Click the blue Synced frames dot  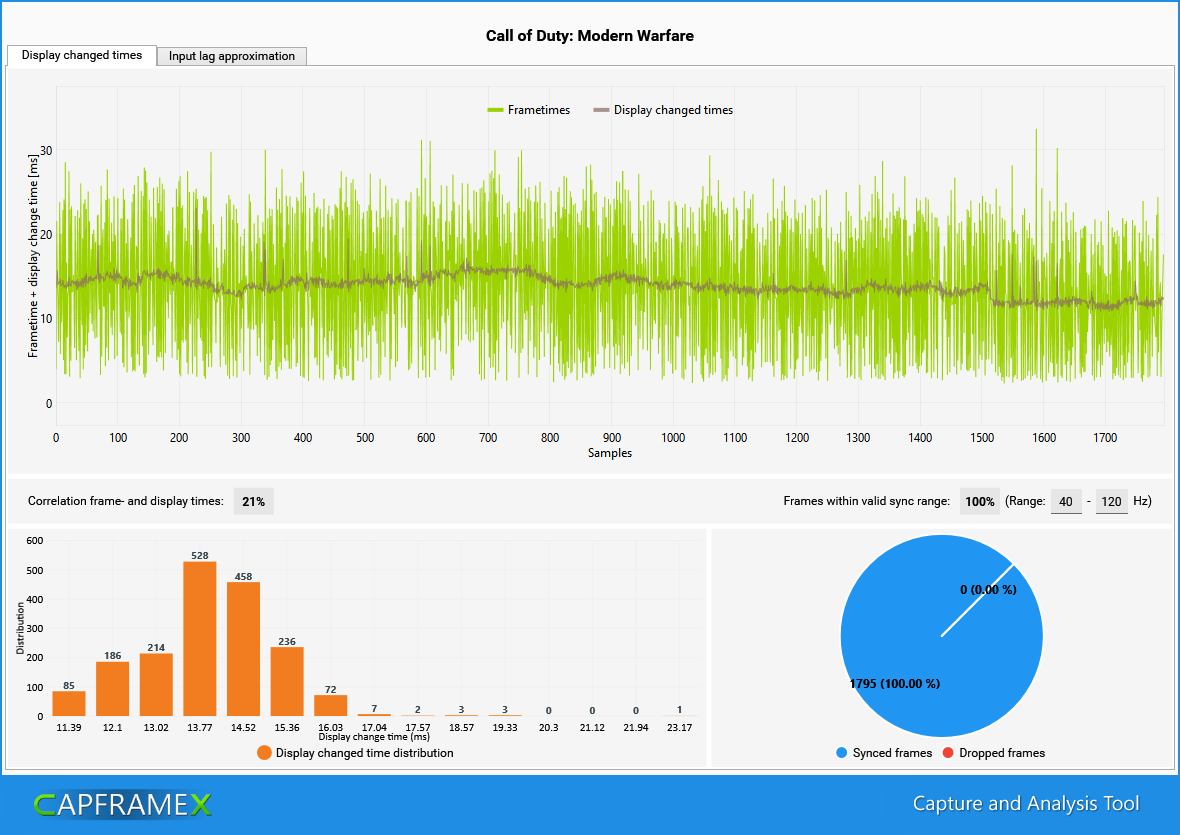[x=843, y=752]
